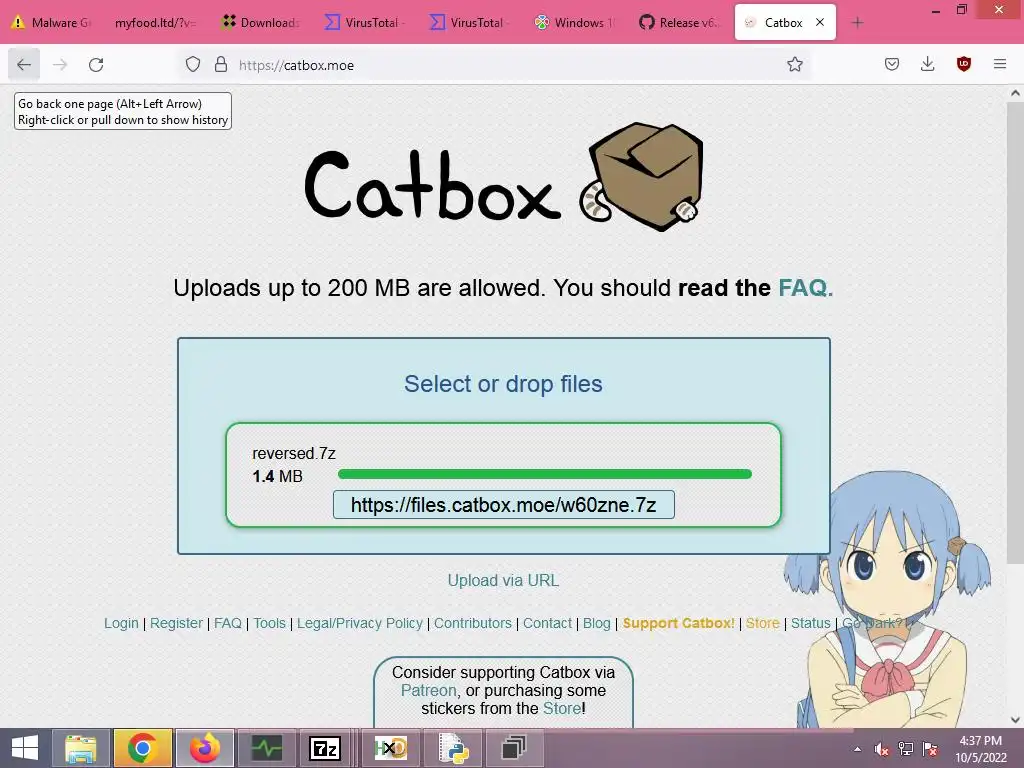This screenshot has height=768, width=1024.
Task: Go back one page with back arrow
Action: [x=24, y=65]
